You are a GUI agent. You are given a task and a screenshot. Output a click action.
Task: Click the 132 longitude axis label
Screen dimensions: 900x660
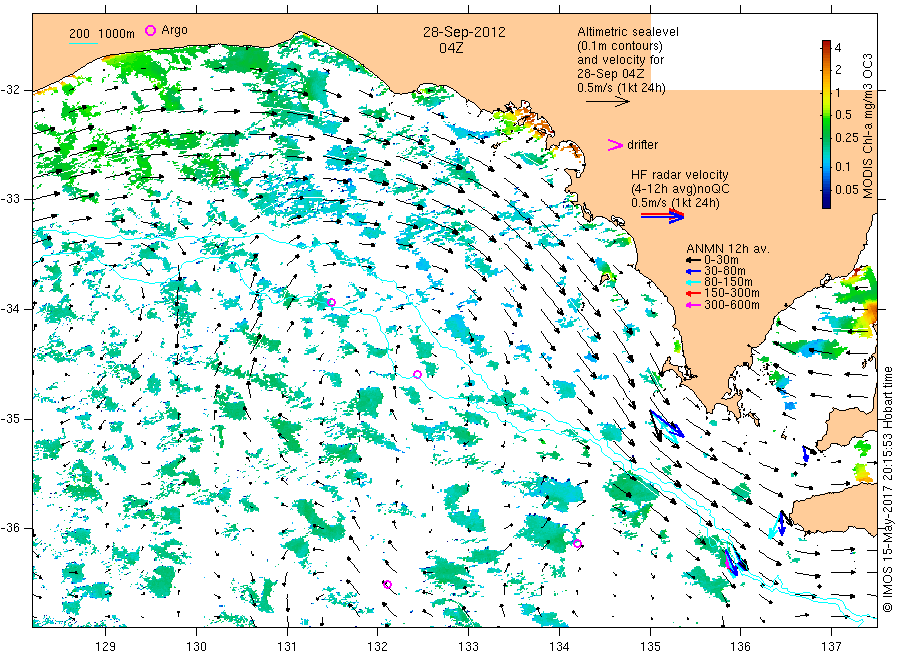click(378, 647)
